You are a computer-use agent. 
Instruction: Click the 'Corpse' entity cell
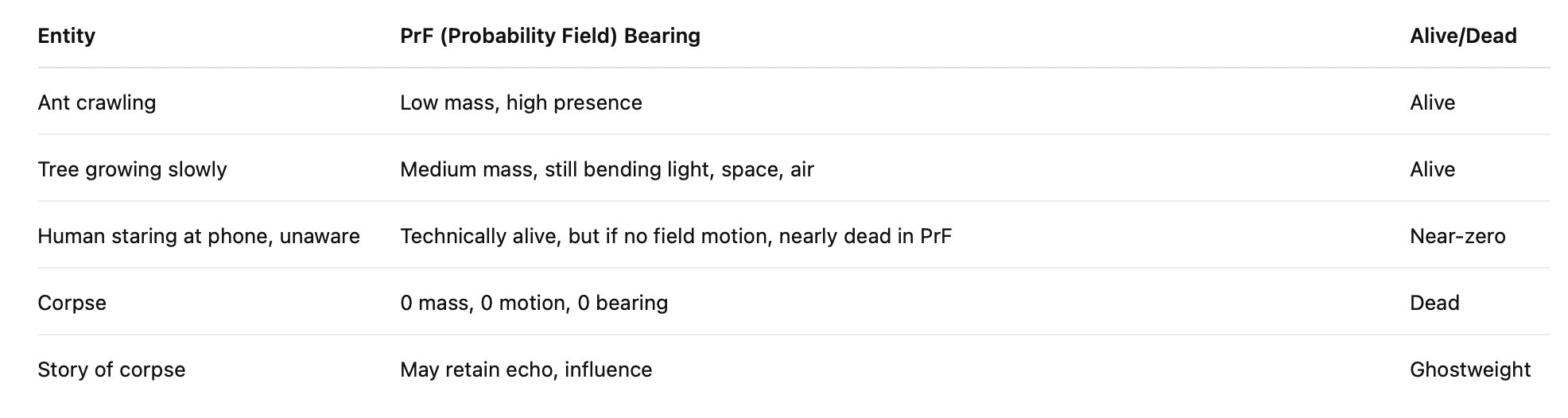(x=72, y=303)
